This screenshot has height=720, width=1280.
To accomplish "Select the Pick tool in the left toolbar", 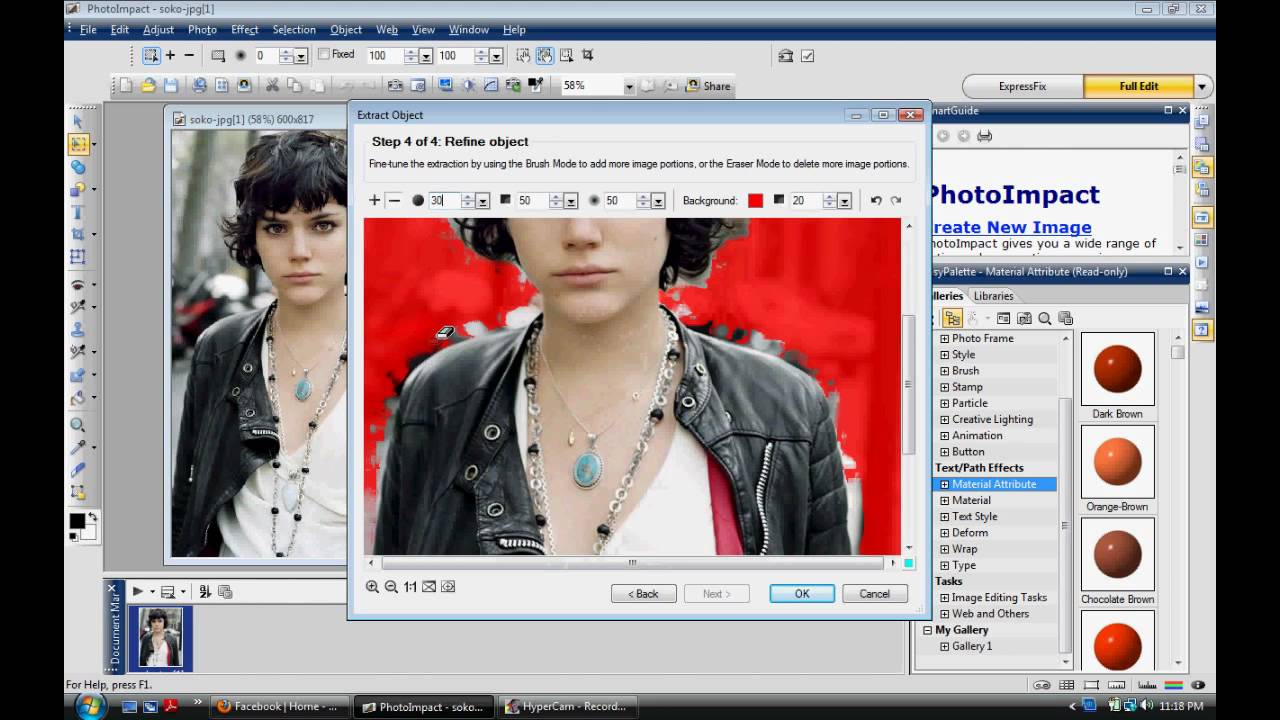I will [x=76, y=122].
